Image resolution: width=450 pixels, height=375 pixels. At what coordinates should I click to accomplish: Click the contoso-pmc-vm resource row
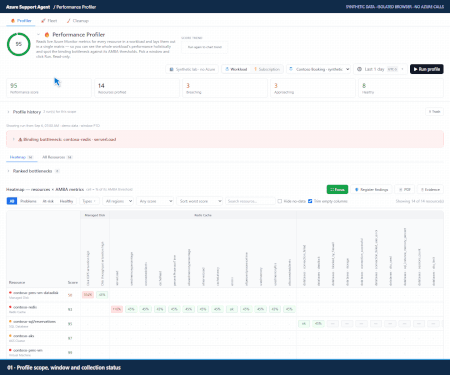click(225, 352)
